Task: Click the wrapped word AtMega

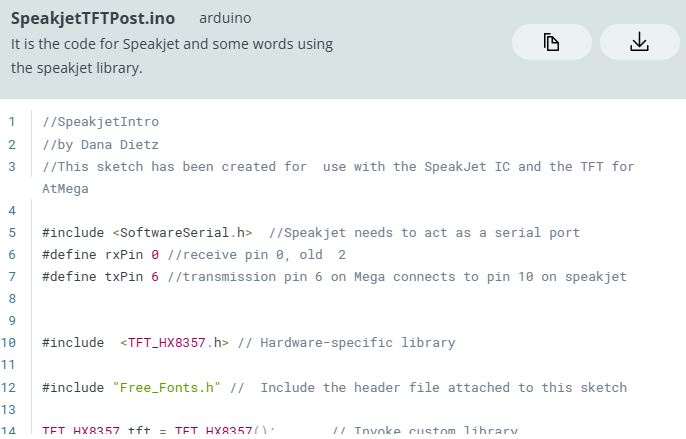Action: (65, 189)
